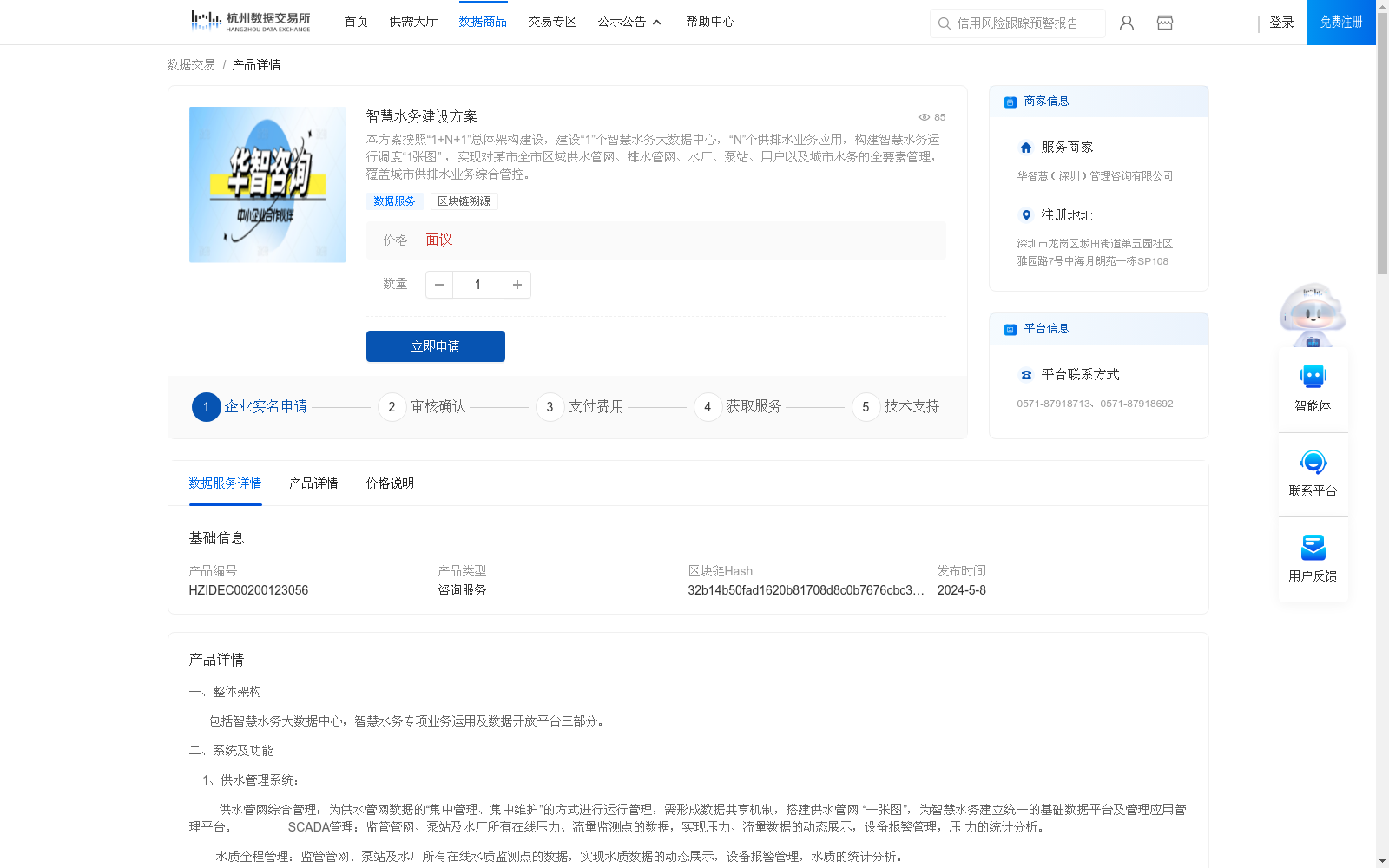Click the search box 信用风险跟踪预警报告
This screenshot has width=1389, height=868.
pyautogui.click(x=1017, y=23)
